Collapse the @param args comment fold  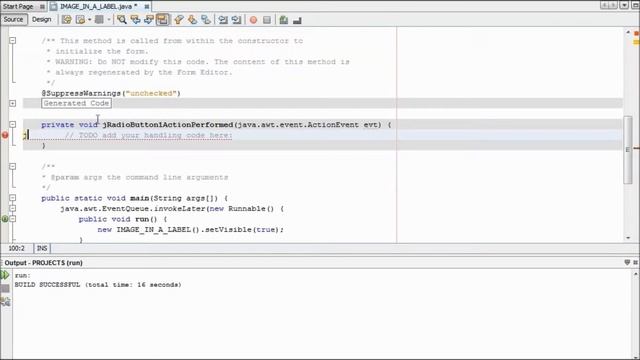pos(13,167)
